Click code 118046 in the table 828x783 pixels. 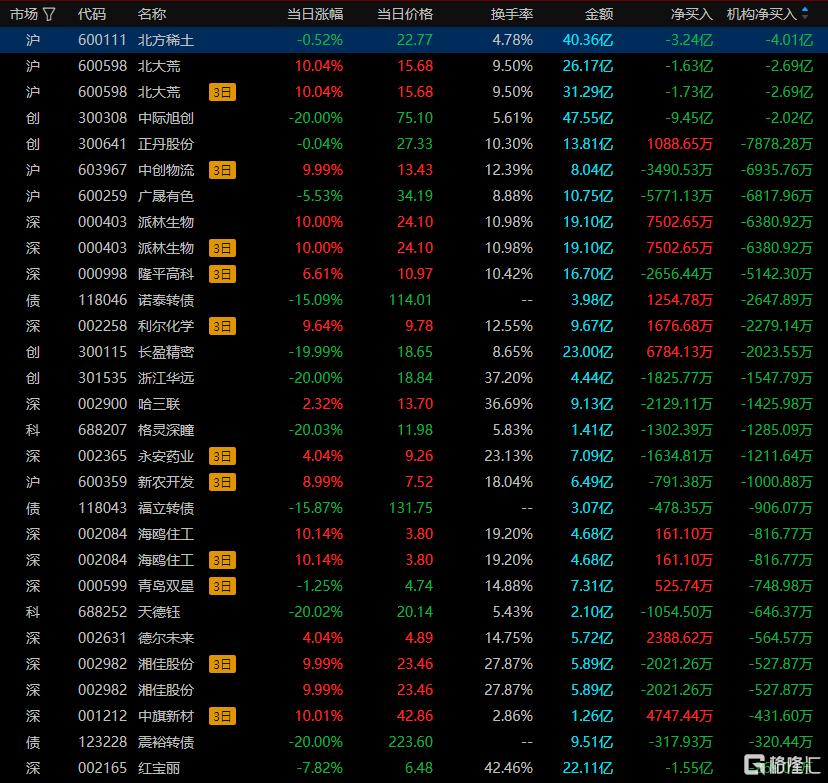point(102,300)
